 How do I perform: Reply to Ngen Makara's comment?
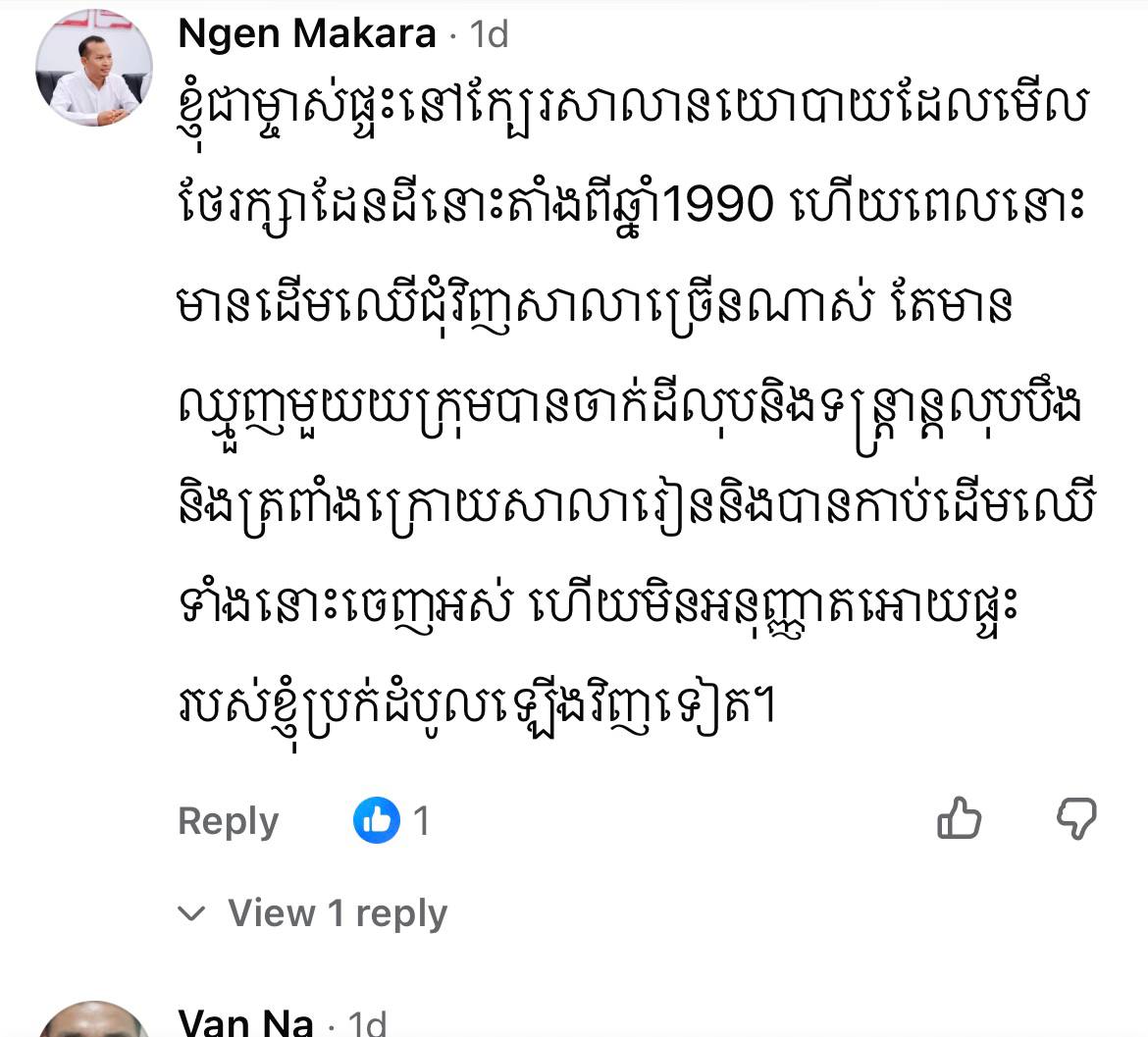point(229,821)
